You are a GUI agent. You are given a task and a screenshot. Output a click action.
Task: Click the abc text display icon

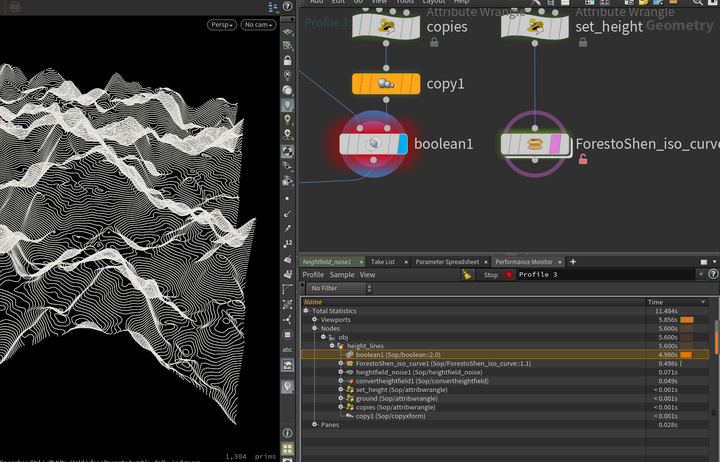(288, 350)
